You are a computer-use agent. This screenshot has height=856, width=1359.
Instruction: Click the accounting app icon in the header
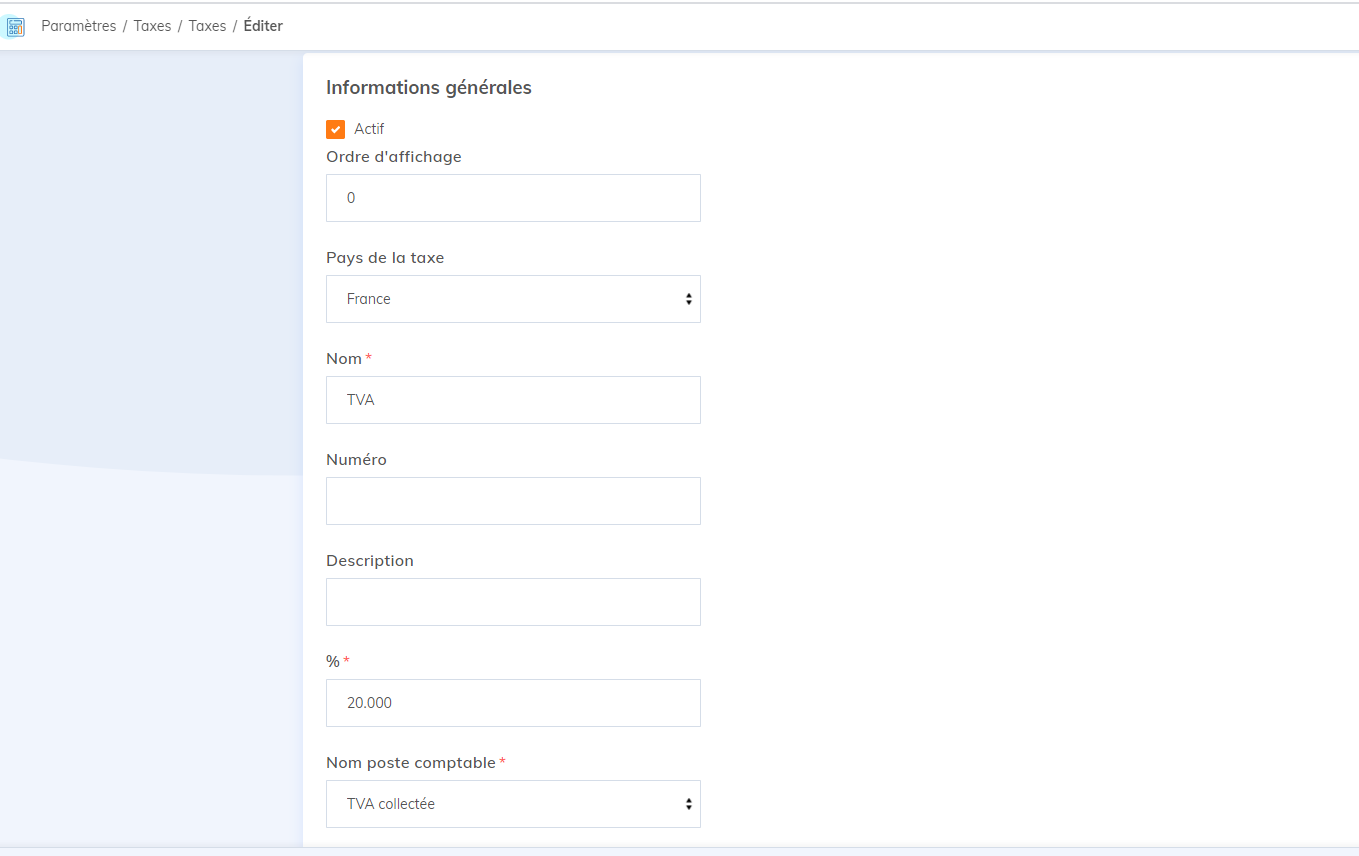pos(15,27)
